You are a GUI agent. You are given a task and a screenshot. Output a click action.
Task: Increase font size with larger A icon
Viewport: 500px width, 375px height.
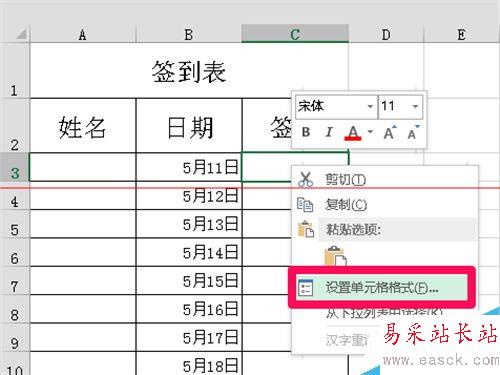(x=390, y=133)
